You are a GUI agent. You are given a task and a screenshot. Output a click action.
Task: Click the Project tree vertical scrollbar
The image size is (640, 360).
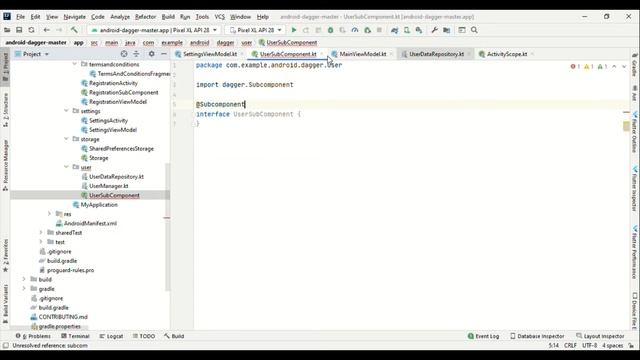[x=167, y=227]
